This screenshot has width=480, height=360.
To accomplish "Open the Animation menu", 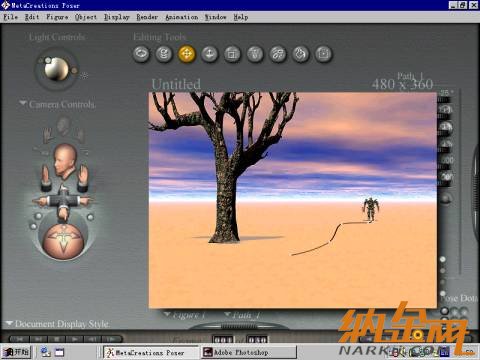I will tap(182, 17).
